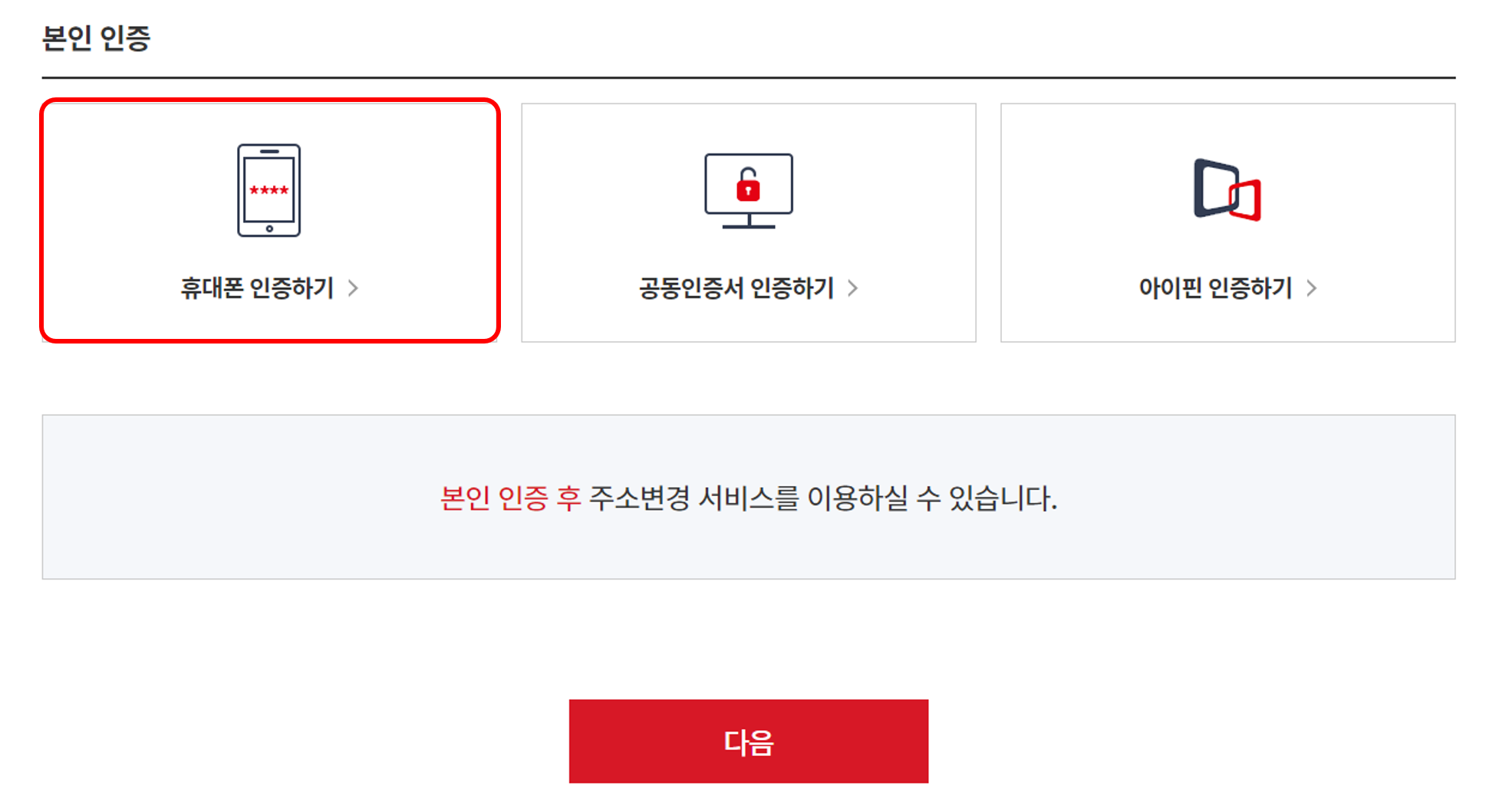The image size is (1499, 812).
Task: Click the 주소변경 서비스를 이용하실 수 있습니다 text
Action: (823, 498)
